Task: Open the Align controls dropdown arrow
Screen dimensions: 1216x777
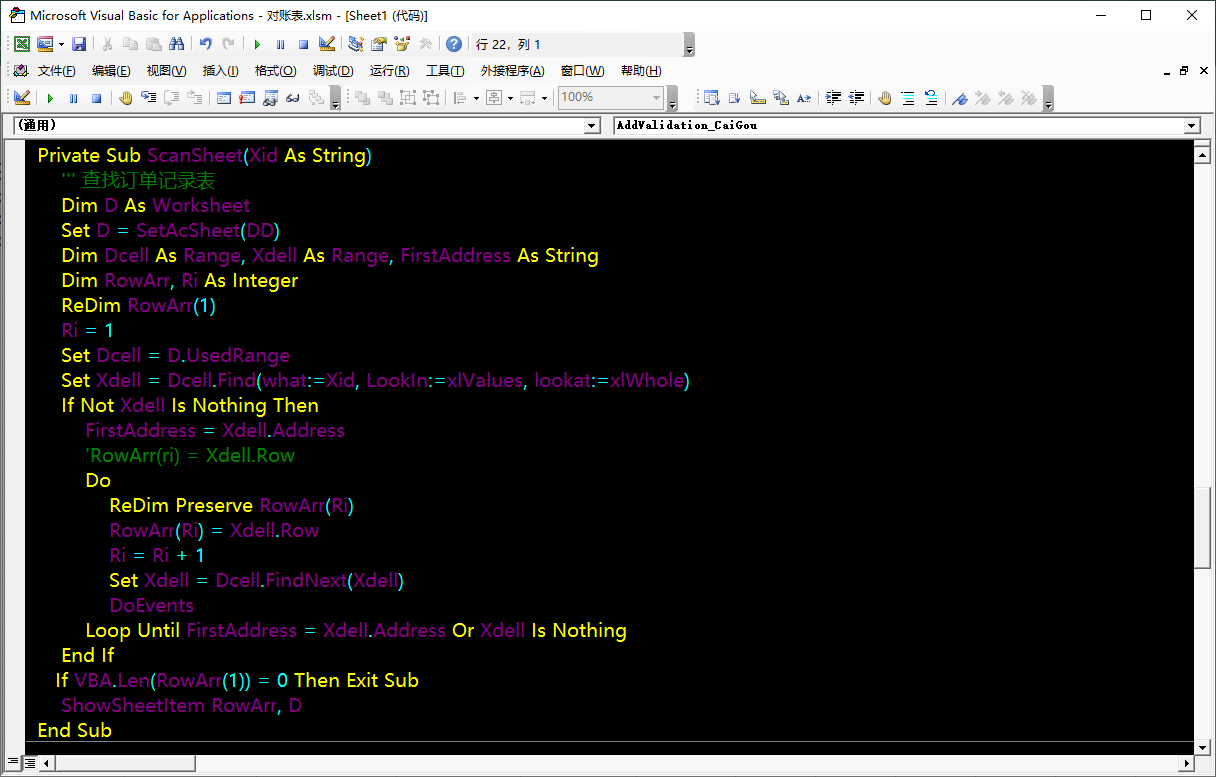Action: click(476, 98)
